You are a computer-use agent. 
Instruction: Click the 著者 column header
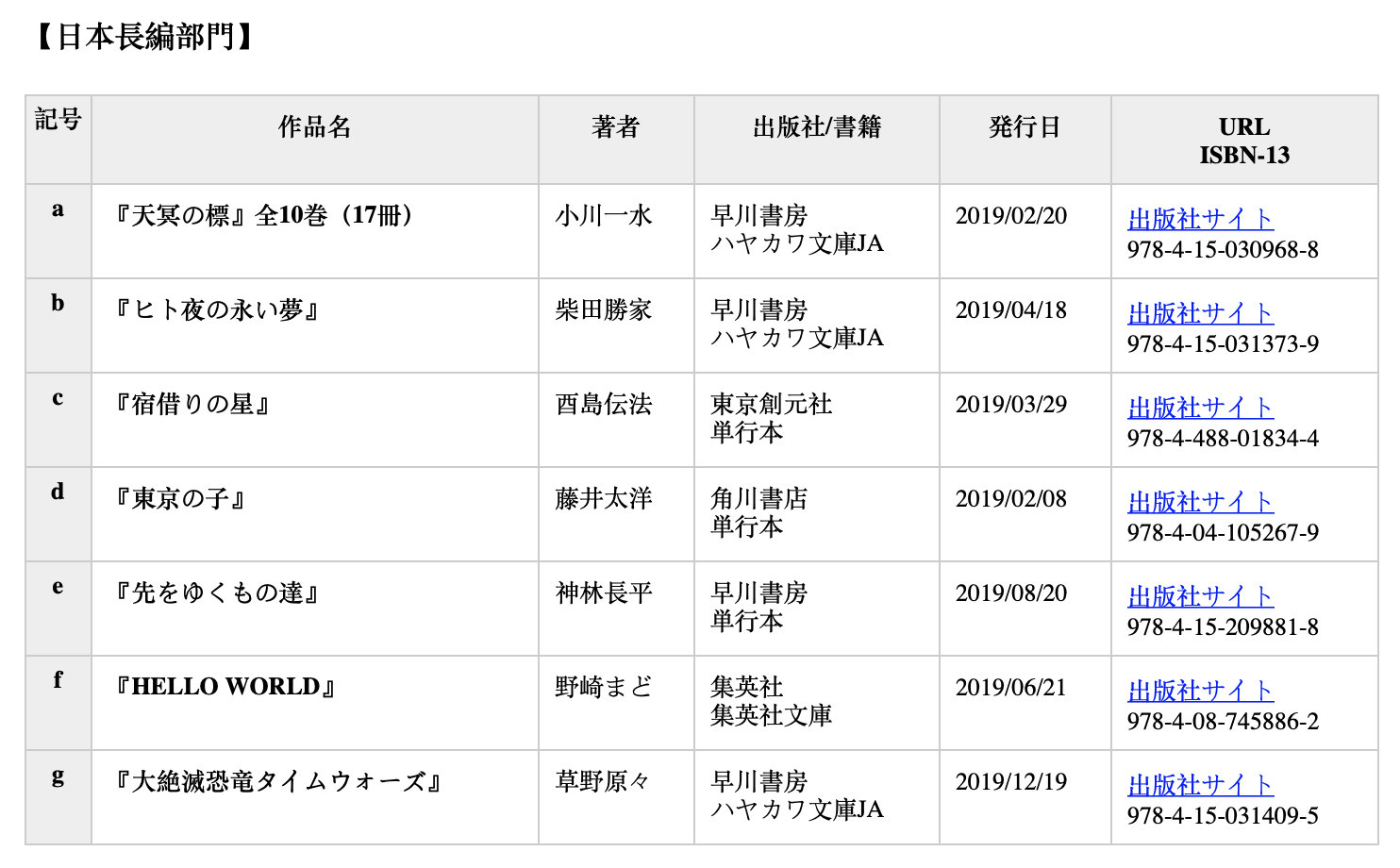click(616, 126)
